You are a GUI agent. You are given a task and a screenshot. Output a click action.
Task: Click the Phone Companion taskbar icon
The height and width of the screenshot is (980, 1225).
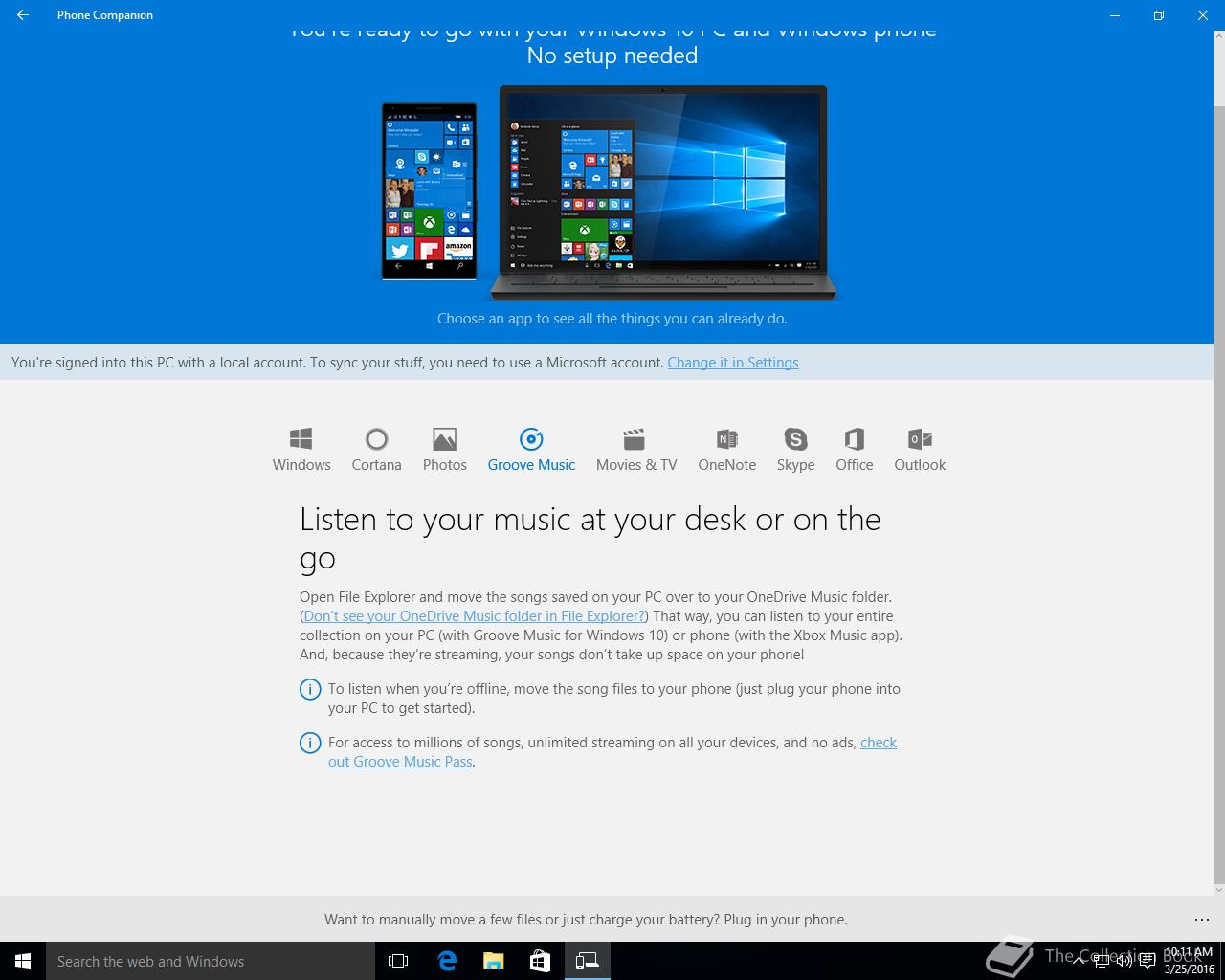587,961
